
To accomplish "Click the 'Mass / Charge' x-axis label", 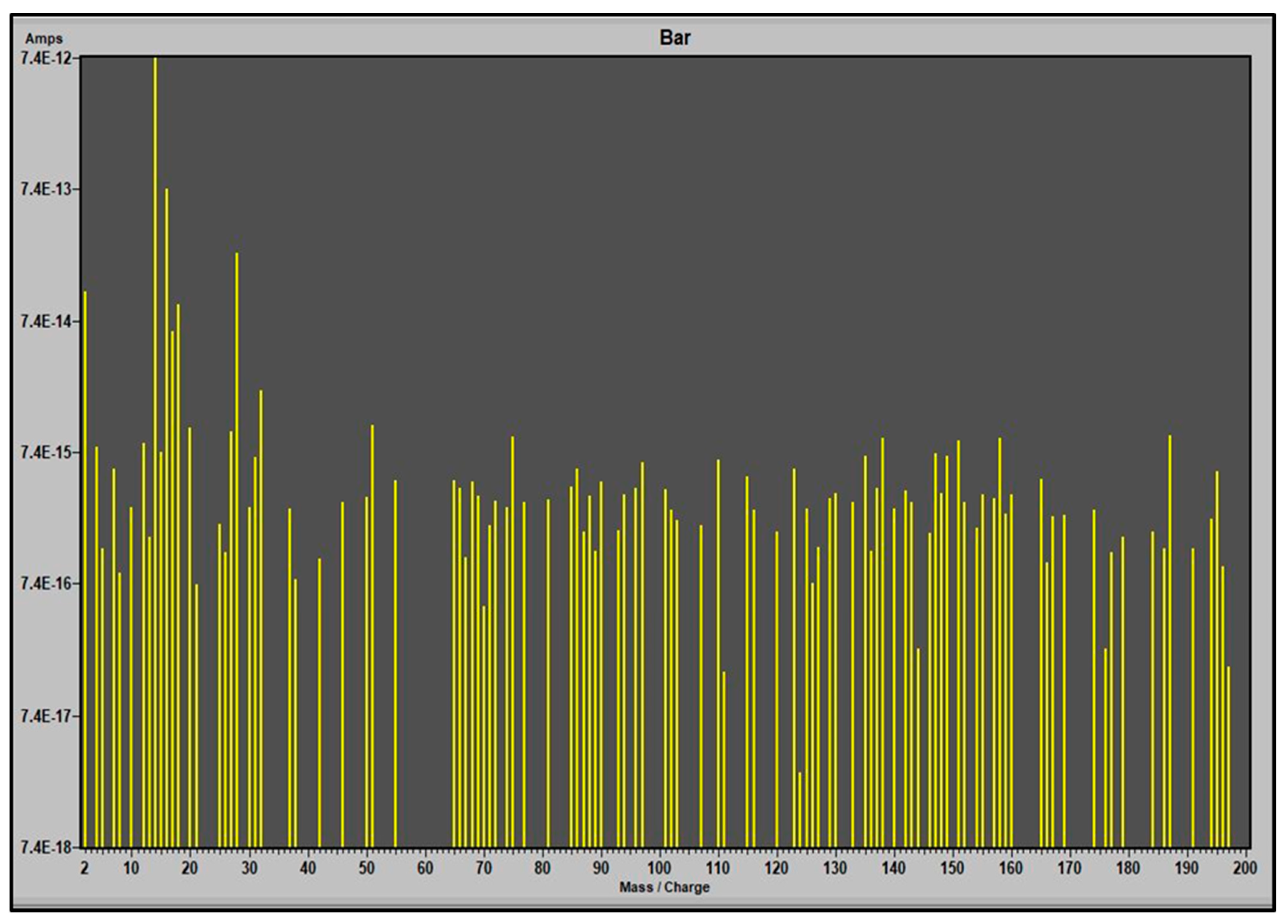I will point(664,887).
